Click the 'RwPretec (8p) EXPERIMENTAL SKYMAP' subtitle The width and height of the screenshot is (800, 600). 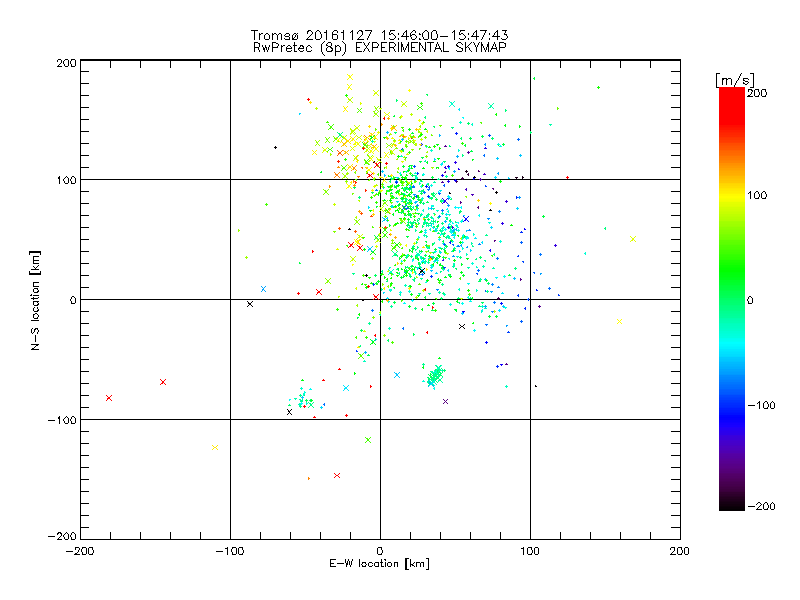(379, 47)
